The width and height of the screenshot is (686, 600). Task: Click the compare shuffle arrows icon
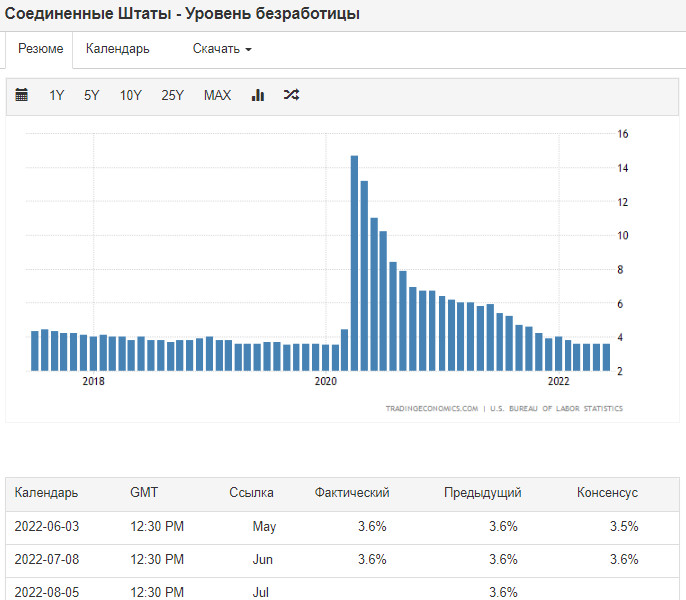[x=291, y=95]
